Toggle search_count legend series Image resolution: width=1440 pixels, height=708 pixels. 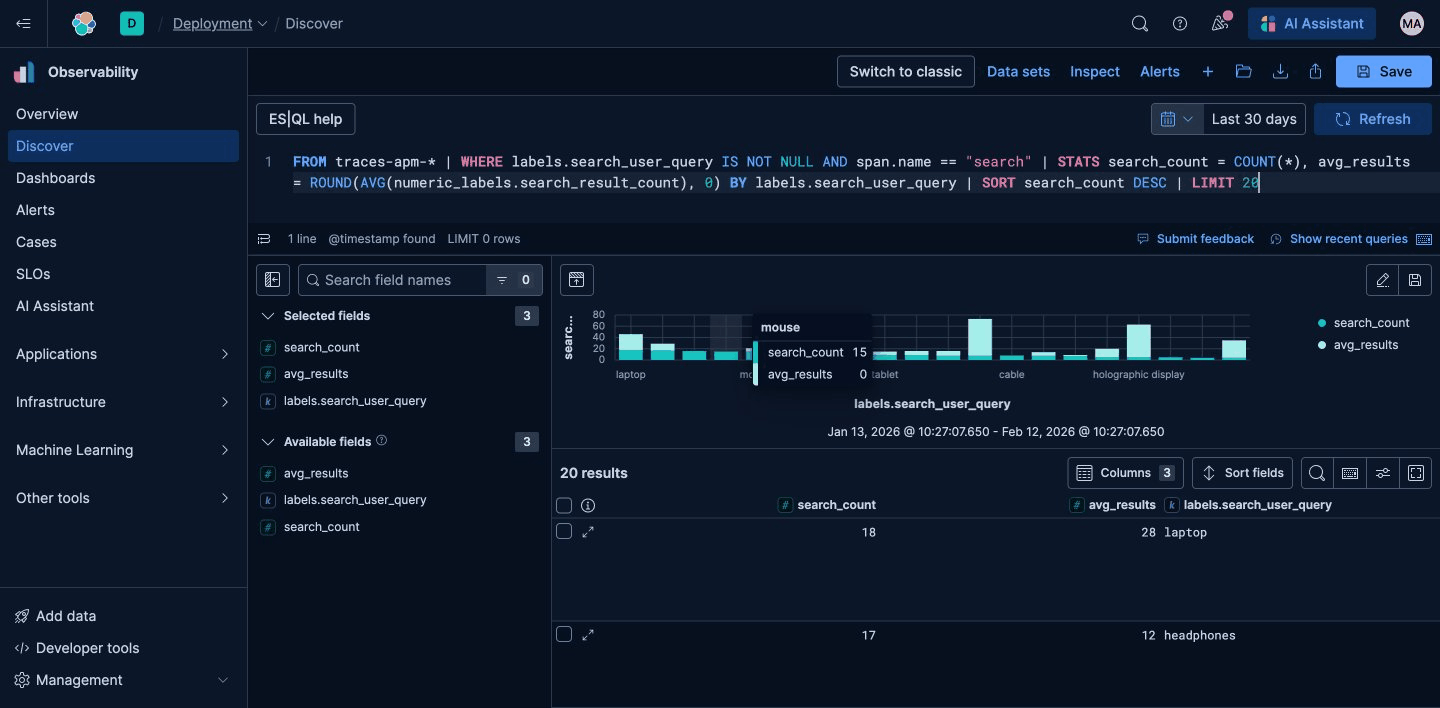click(1363, 323)
